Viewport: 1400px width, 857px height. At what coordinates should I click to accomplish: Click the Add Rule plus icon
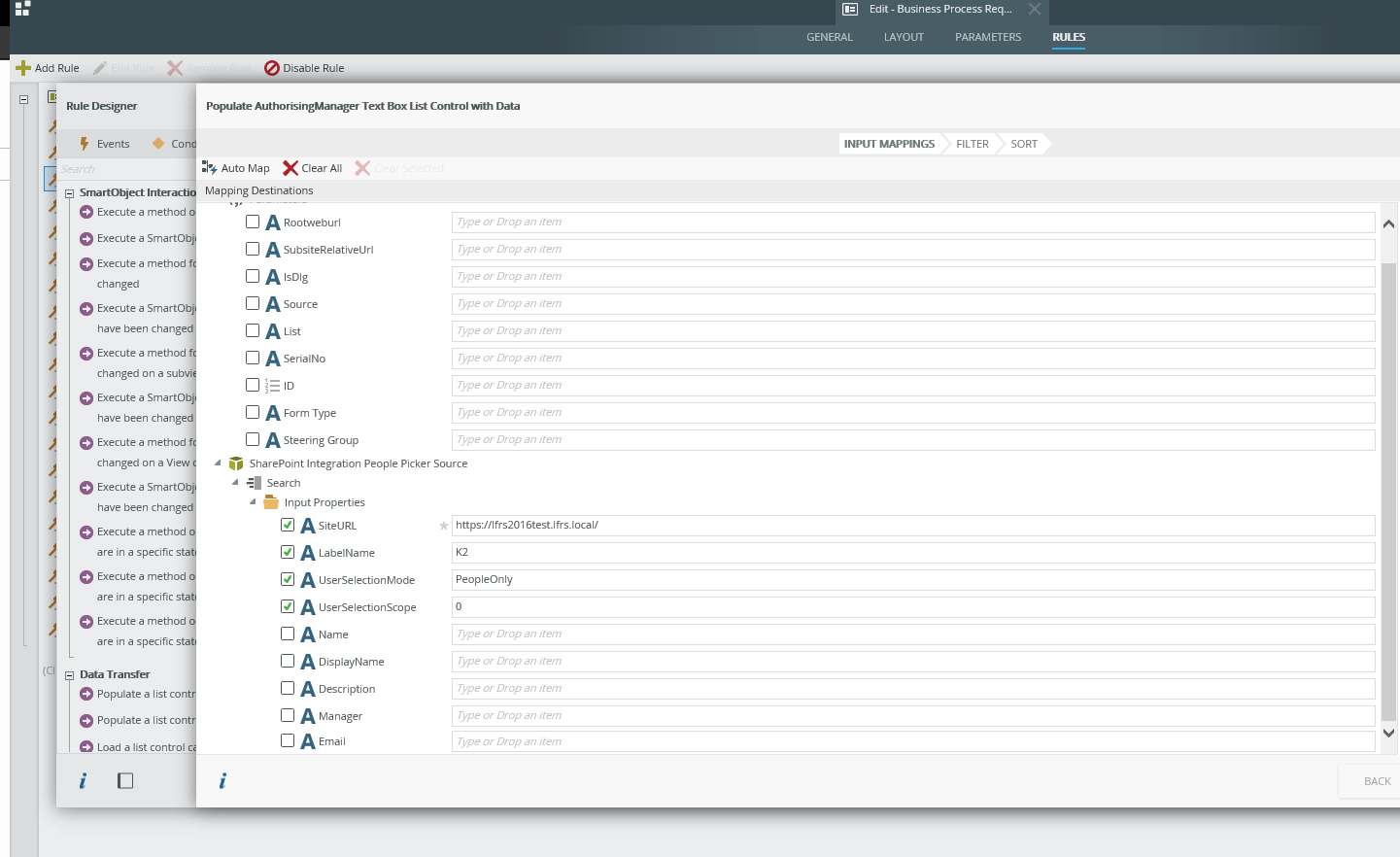23,68
